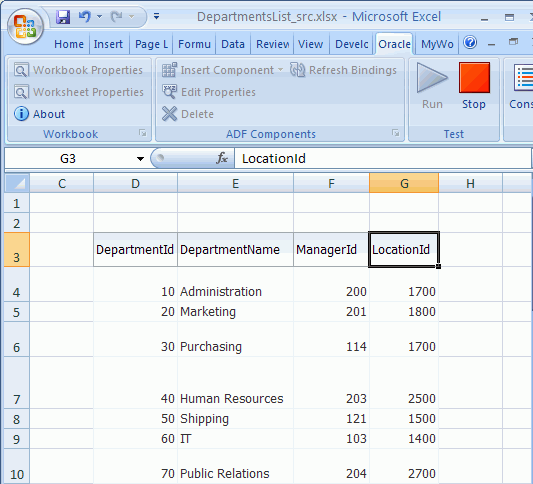Viewport: 533px width, 484px height.
Task: Switch to the MyWo ribbon tab
Action: (437, 44)
